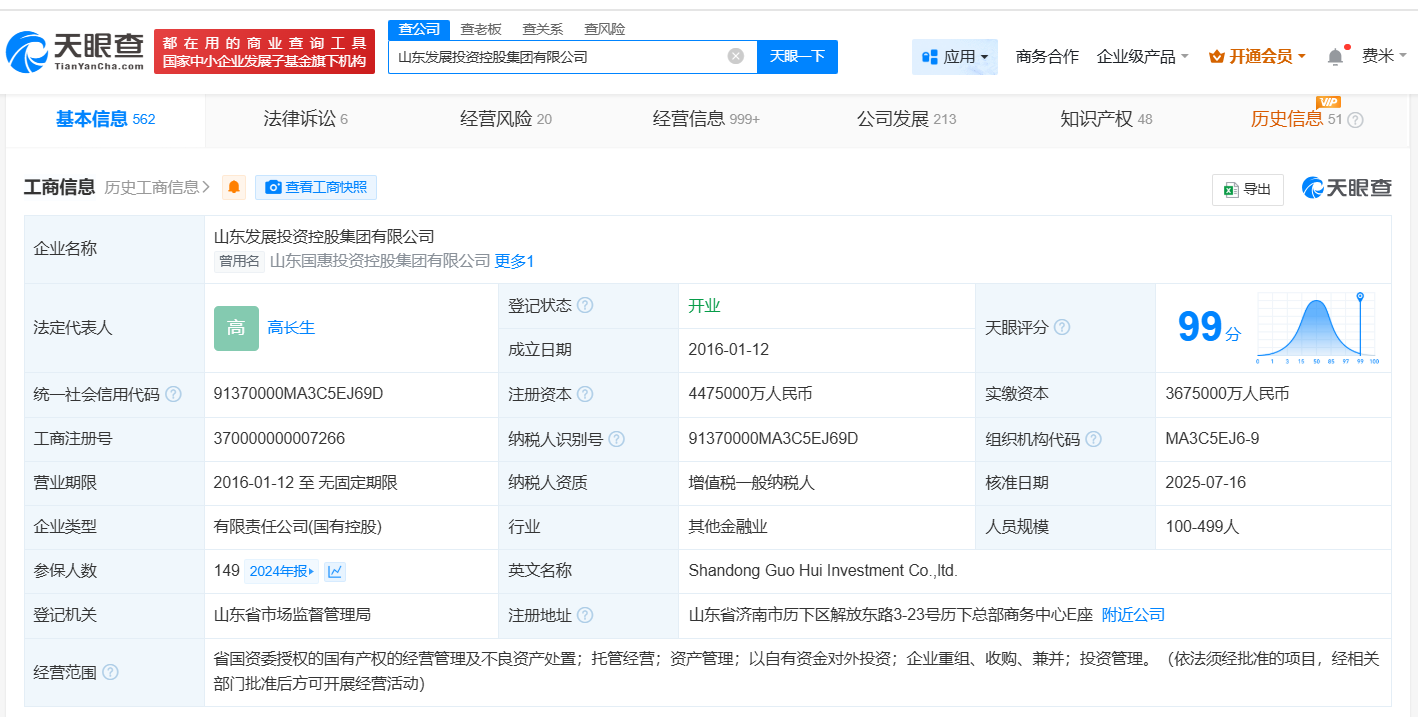Open the 法律诉讼 tab
This screenshot has width=1418, height=717.
click(305, 119)
